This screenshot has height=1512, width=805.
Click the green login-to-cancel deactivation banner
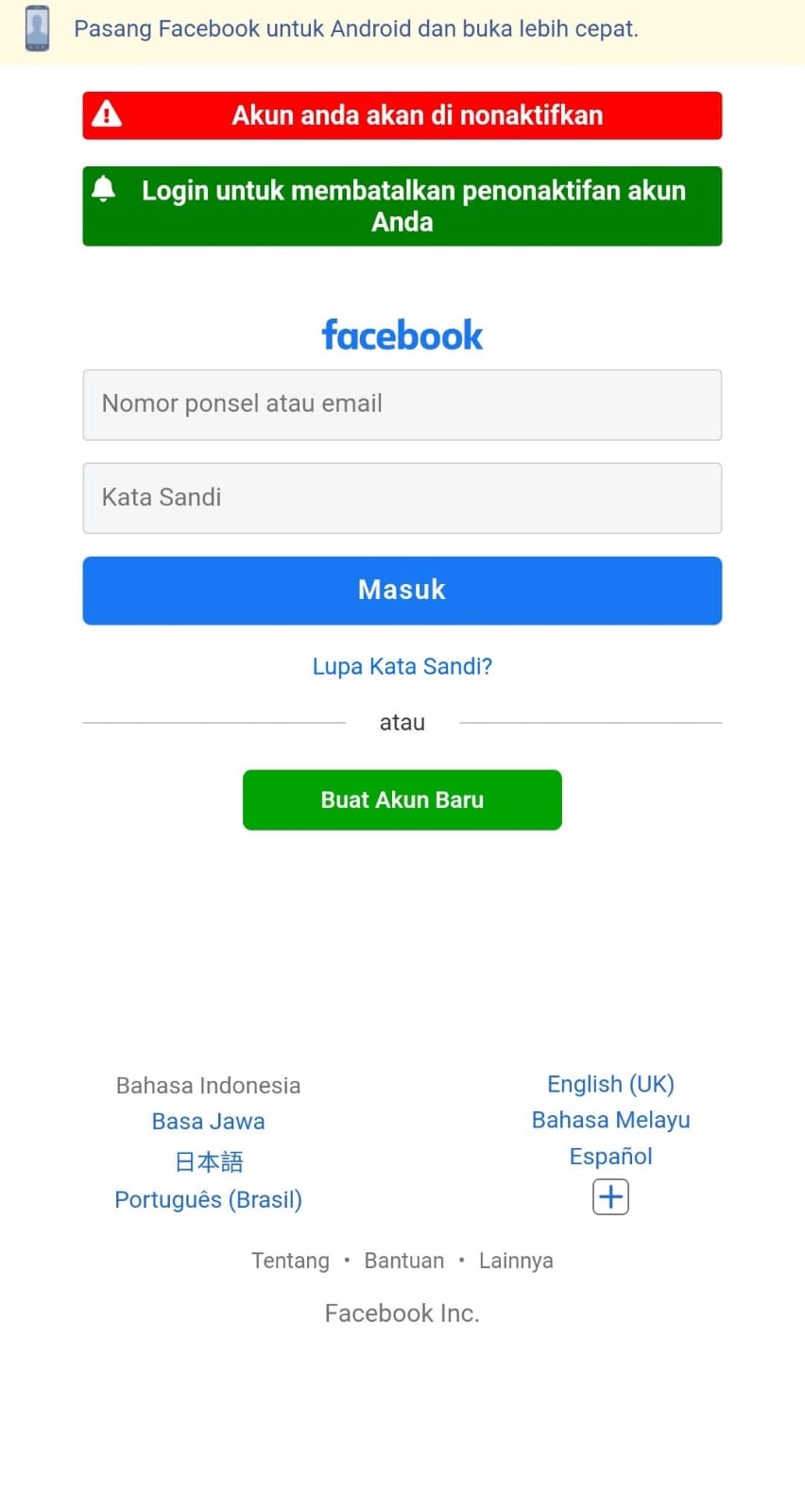413,206
